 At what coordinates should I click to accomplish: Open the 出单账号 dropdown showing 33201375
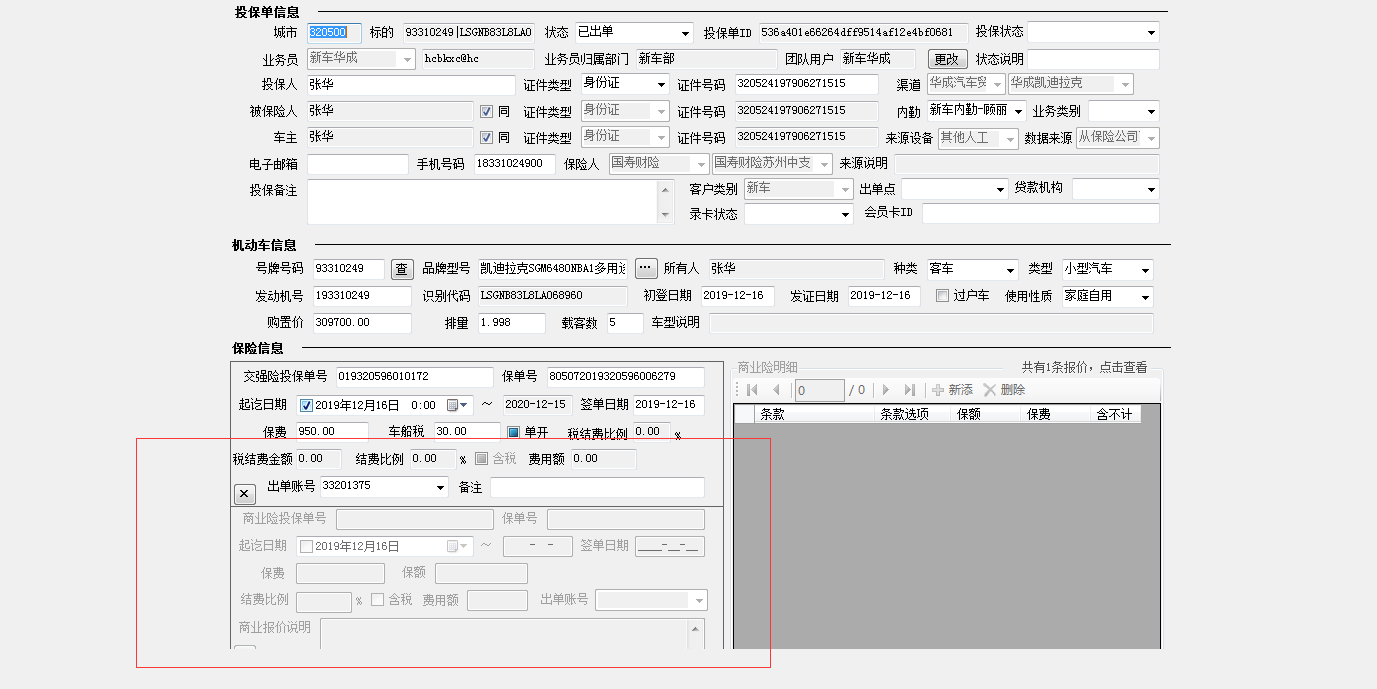pos(440,487)
